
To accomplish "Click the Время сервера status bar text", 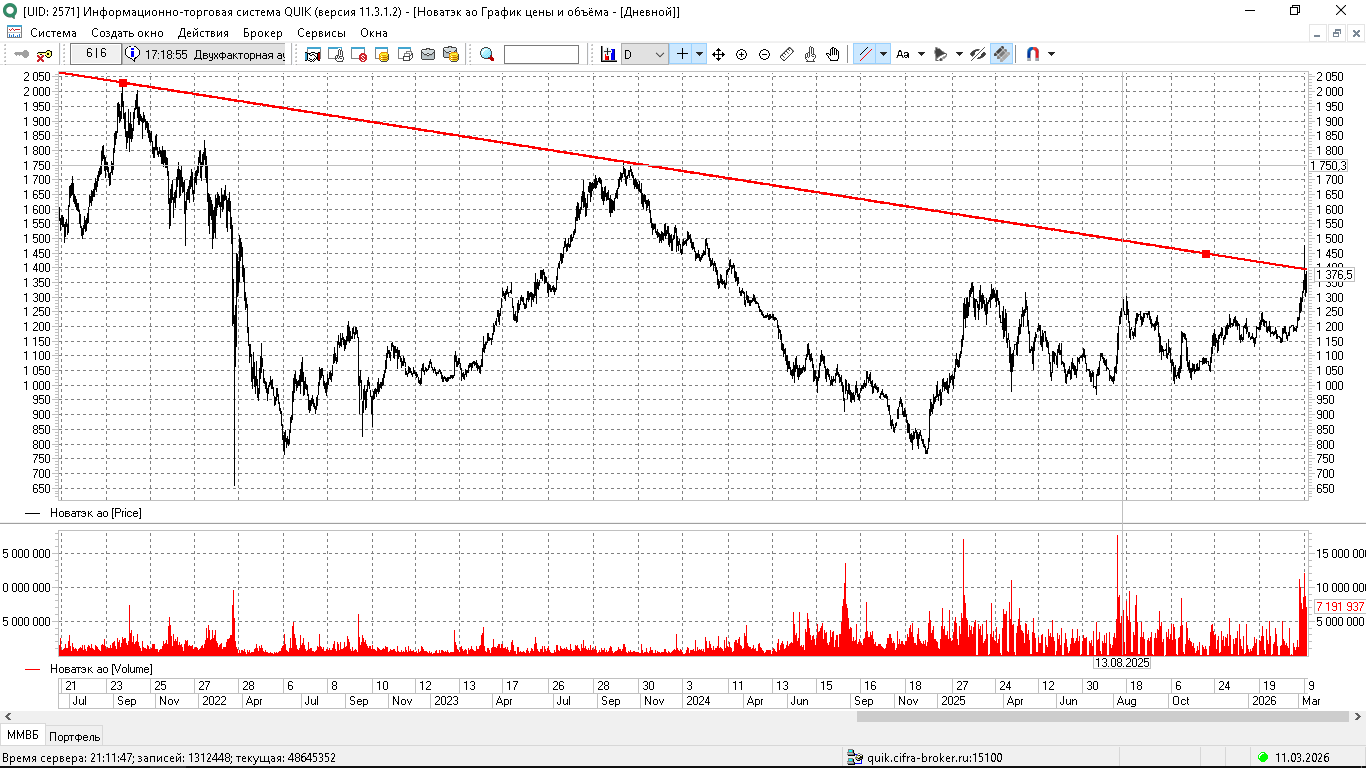I will [x=169, y=758].
